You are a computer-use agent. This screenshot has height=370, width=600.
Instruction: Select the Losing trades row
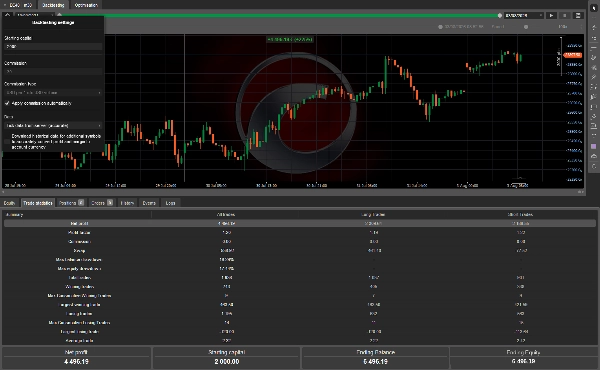300,314
